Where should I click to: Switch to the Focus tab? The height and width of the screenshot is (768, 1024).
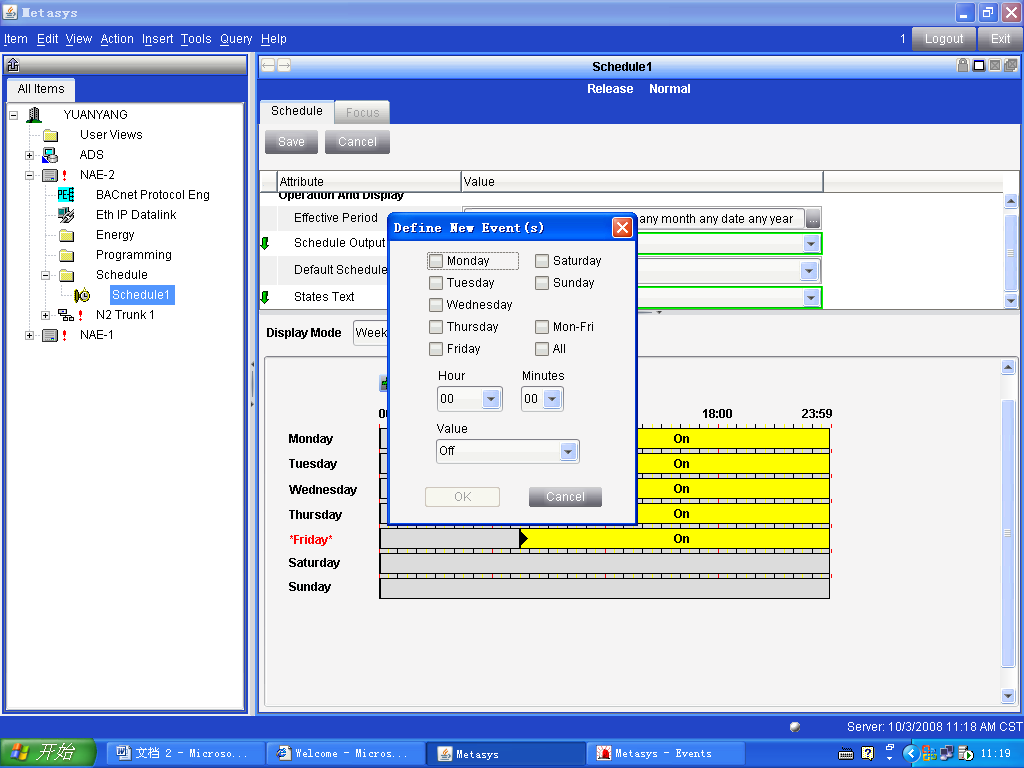coord(362,113)
